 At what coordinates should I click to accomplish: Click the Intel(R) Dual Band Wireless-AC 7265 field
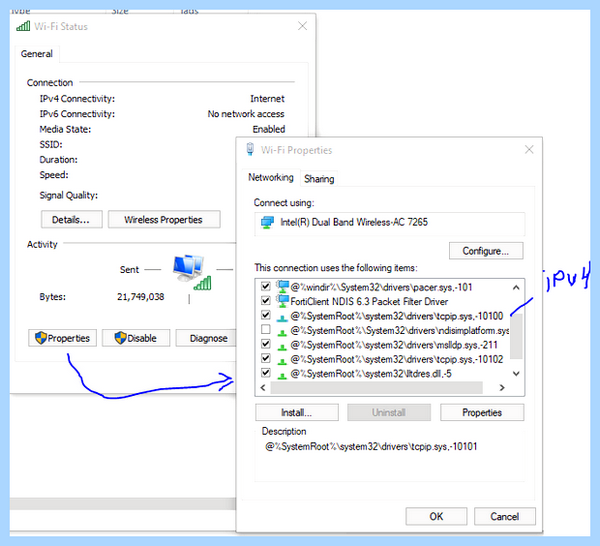[390, 223]
